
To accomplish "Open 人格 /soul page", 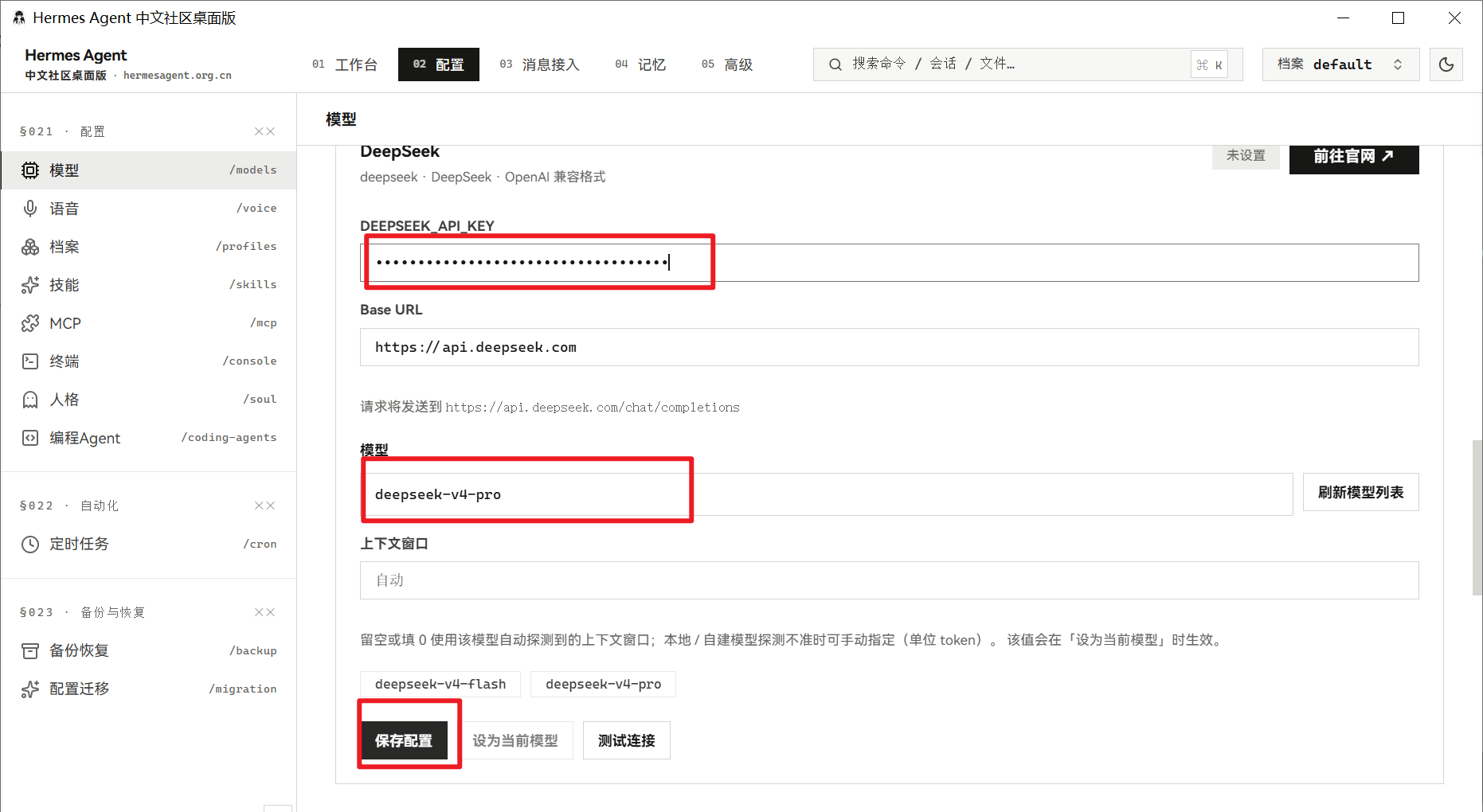I will pos(149,400).
